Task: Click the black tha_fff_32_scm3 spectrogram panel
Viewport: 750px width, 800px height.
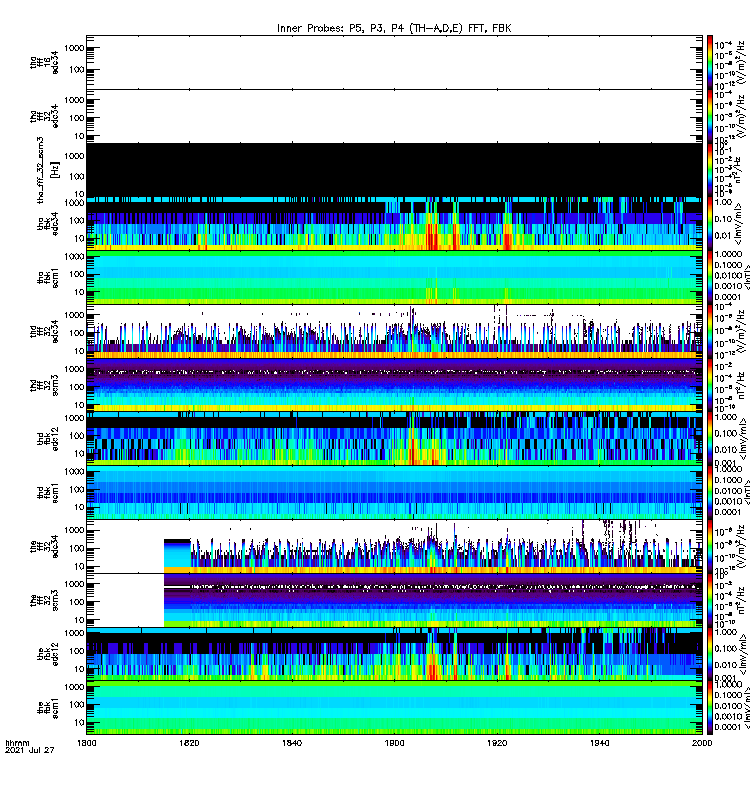Action: [x=394, y=170]
